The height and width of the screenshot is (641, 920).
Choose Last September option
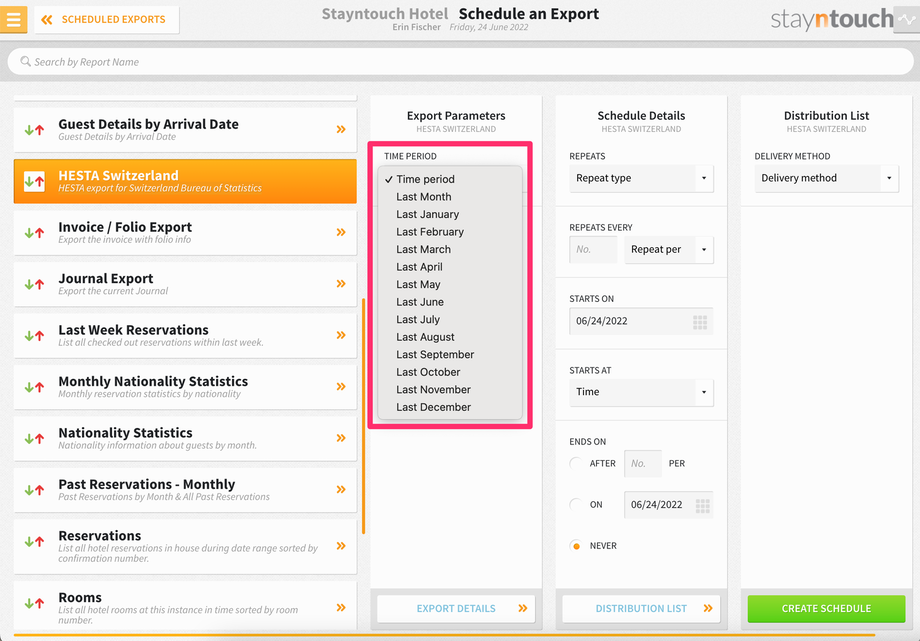pyautogui.click(x=449, y=355)
